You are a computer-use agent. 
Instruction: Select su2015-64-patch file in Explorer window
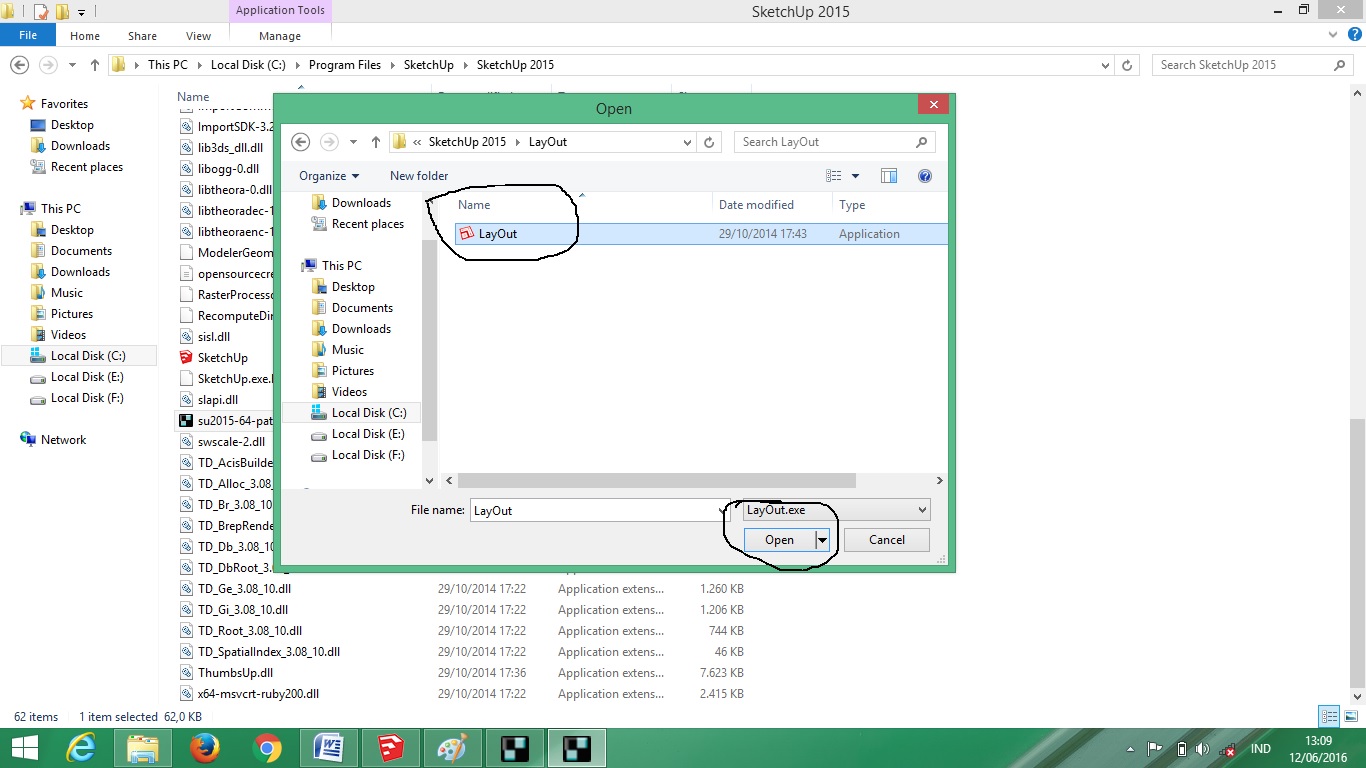point(226,420)
